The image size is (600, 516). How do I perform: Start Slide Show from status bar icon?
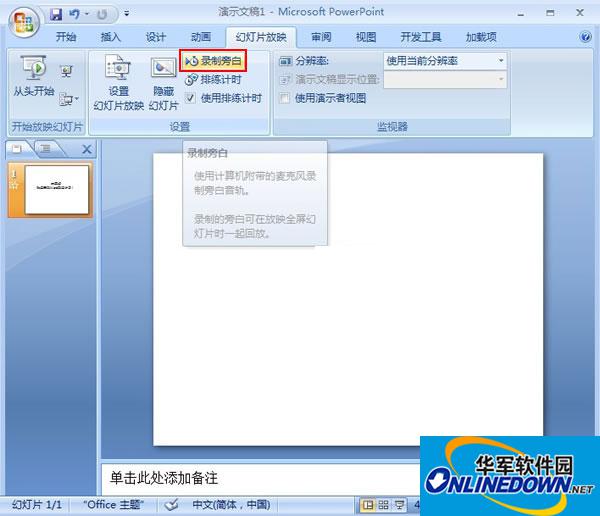tap(399, 505)
